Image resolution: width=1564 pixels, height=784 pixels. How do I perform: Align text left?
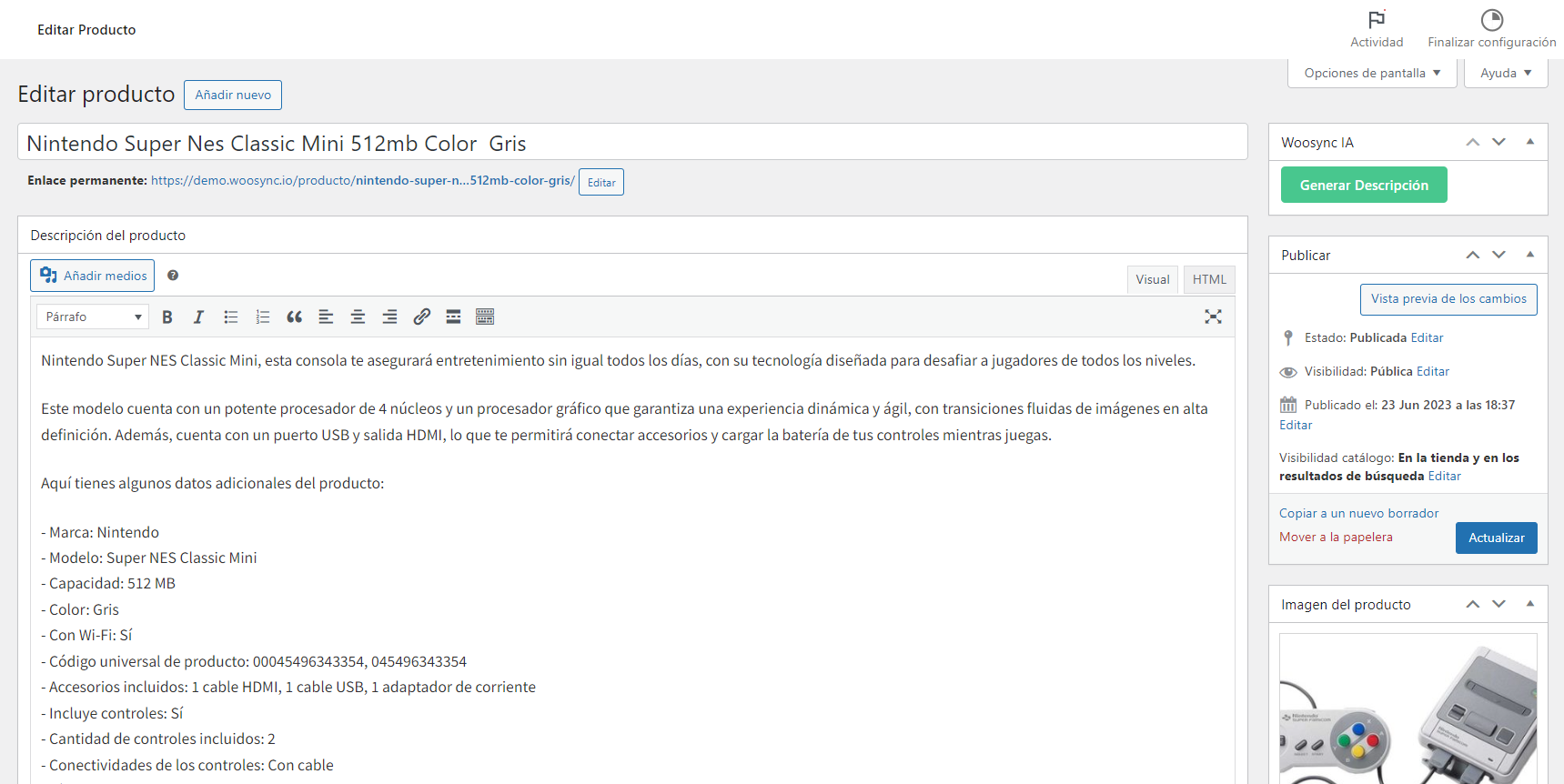coord(326,317)
